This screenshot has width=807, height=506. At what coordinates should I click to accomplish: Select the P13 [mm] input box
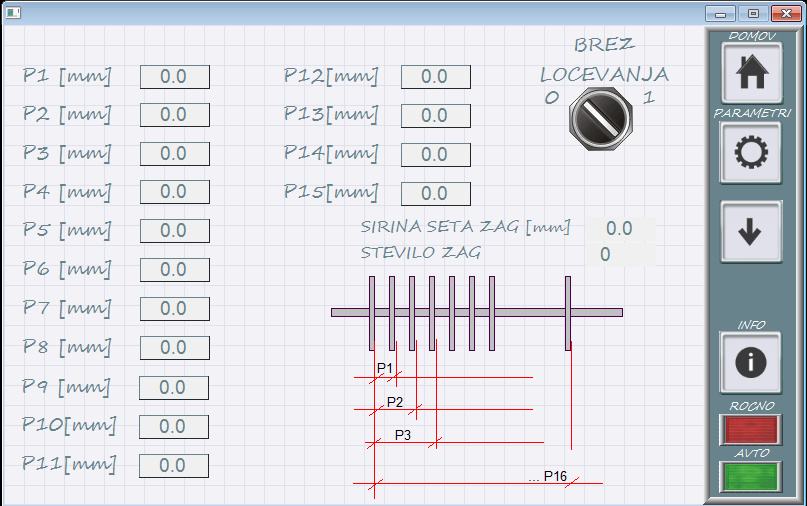[x=435, y=116]
